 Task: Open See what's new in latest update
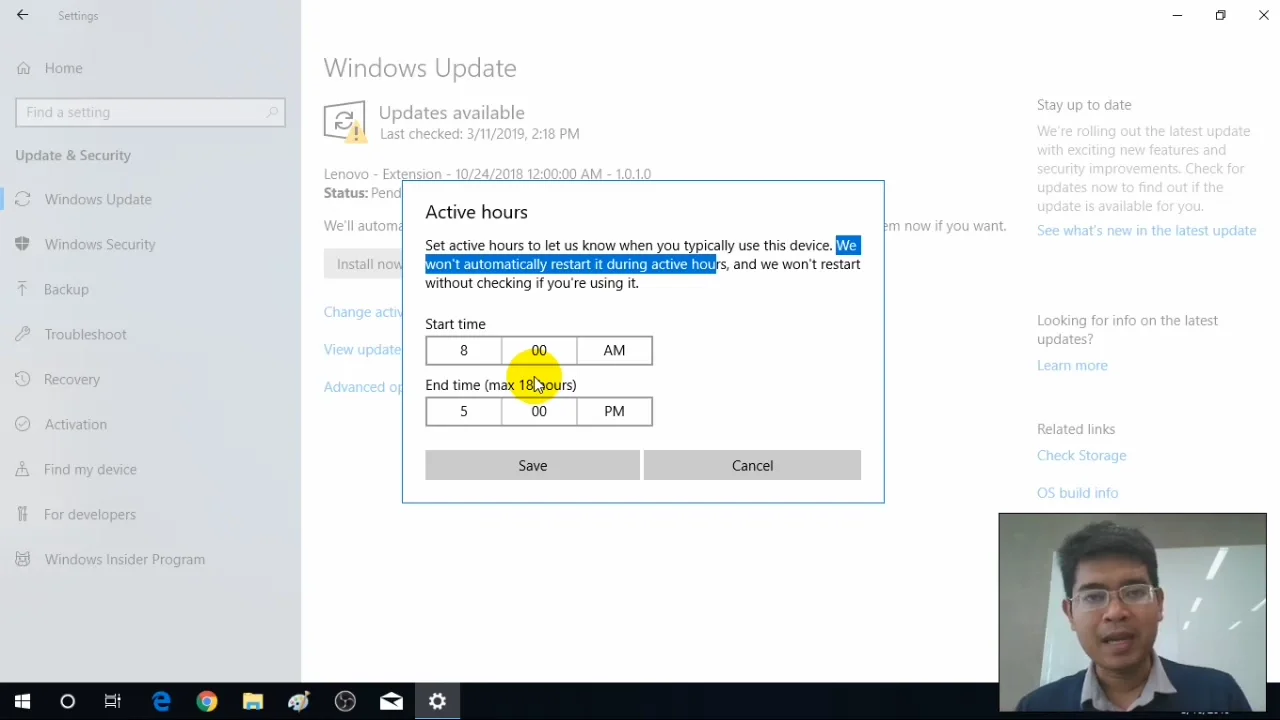click(1146, 230)
